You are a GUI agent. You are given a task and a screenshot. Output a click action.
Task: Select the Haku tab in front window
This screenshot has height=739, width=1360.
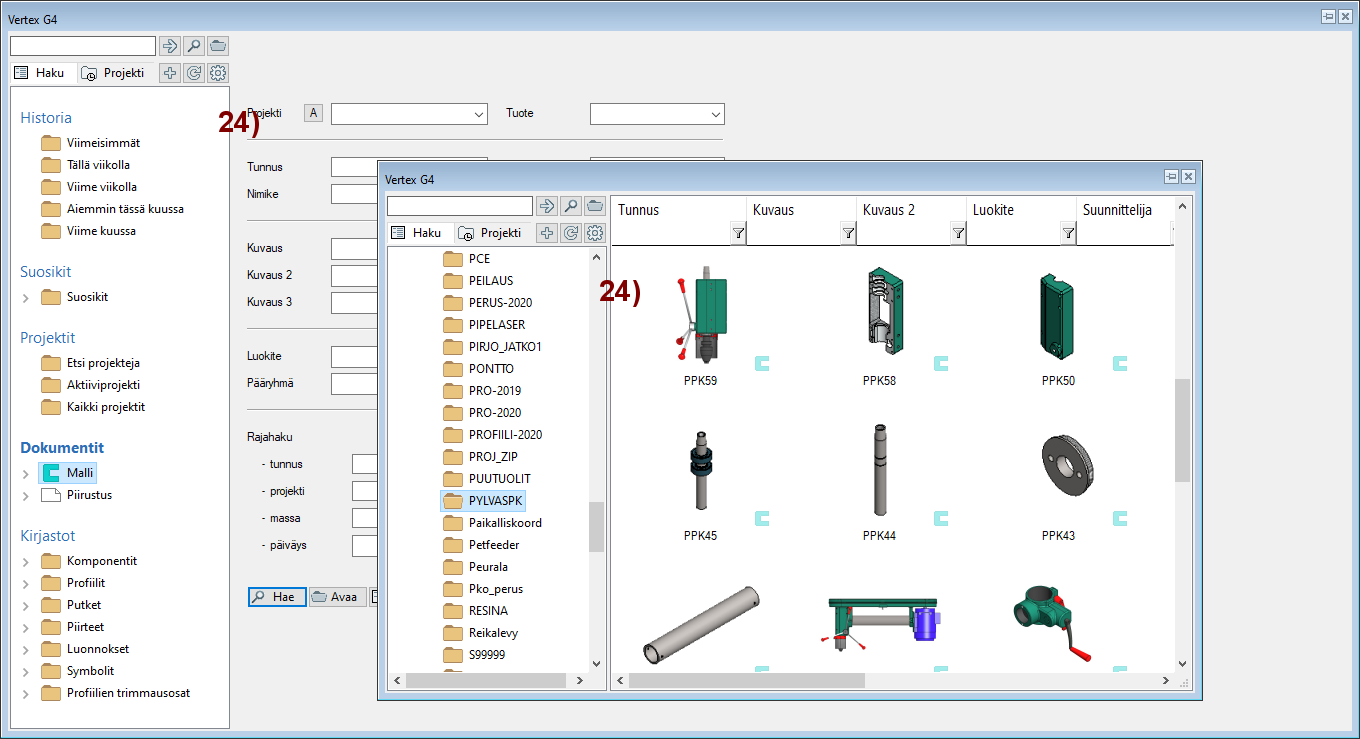coord(417,233)
